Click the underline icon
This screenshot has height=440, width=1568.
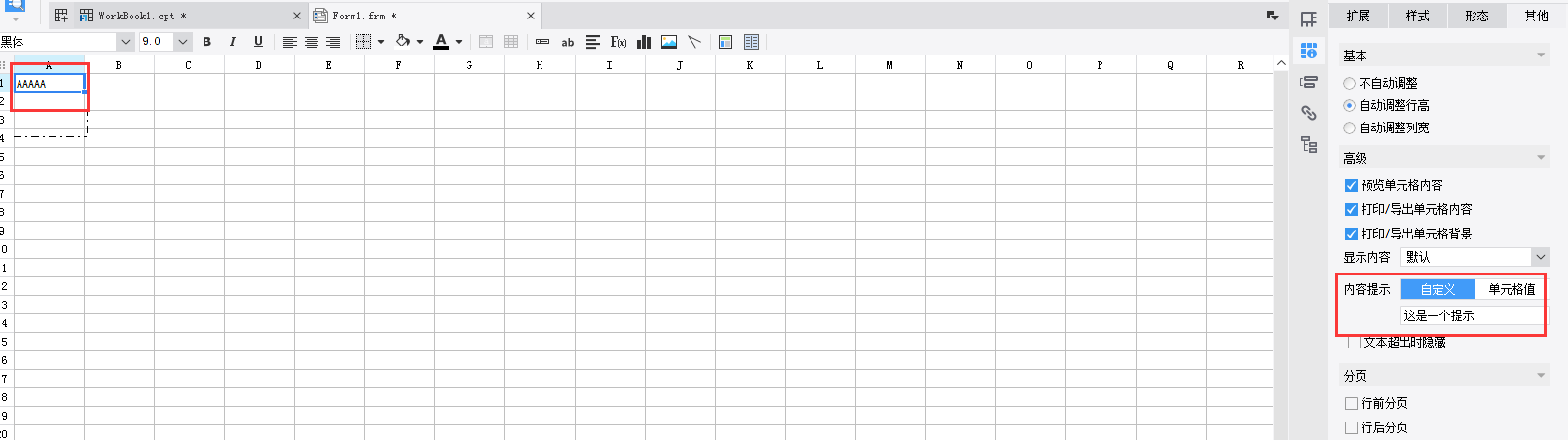pyautogui.click(x=258, y=42)
